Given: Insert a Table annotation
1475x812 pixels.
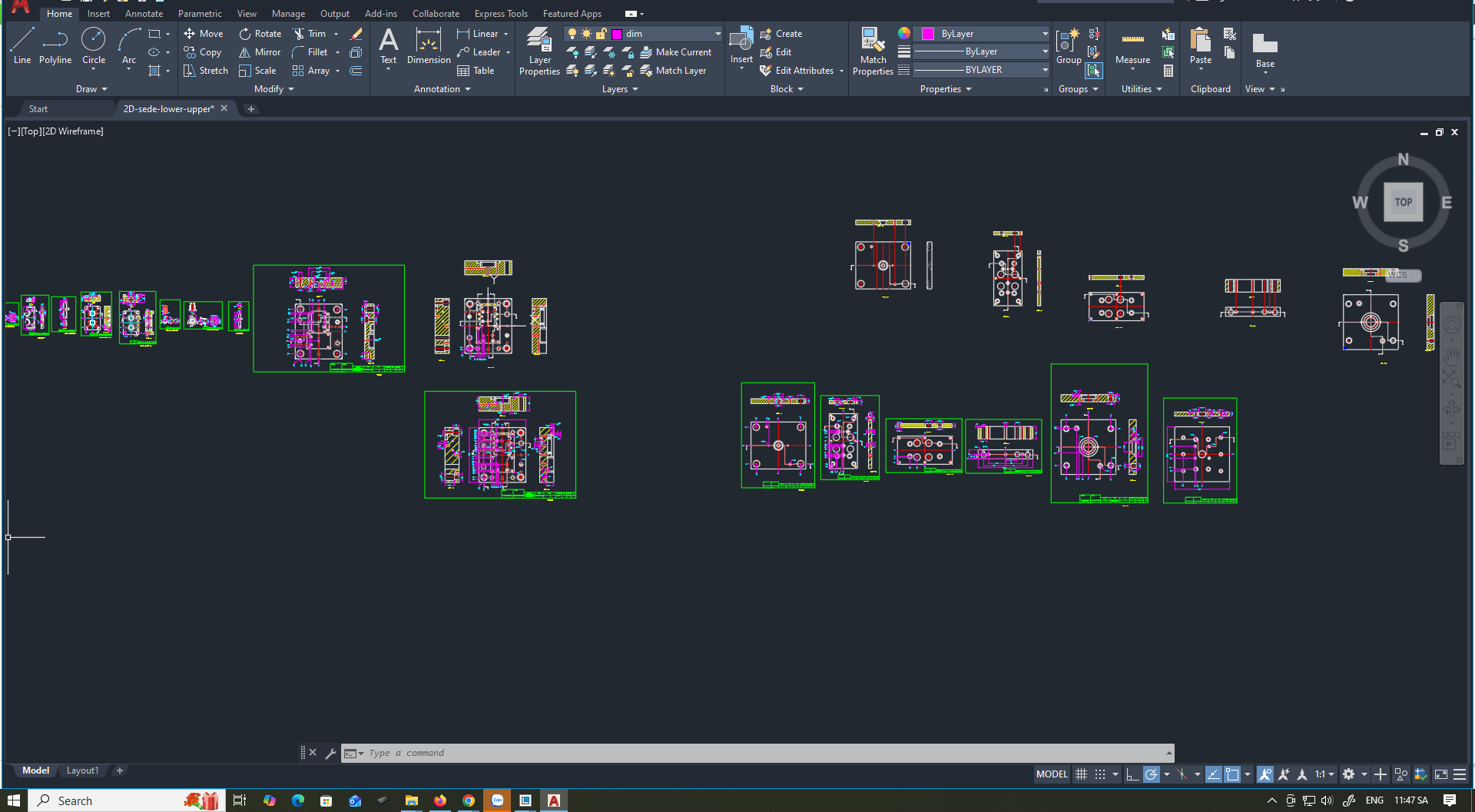Looking at the screenshot, I should point(476,71).
